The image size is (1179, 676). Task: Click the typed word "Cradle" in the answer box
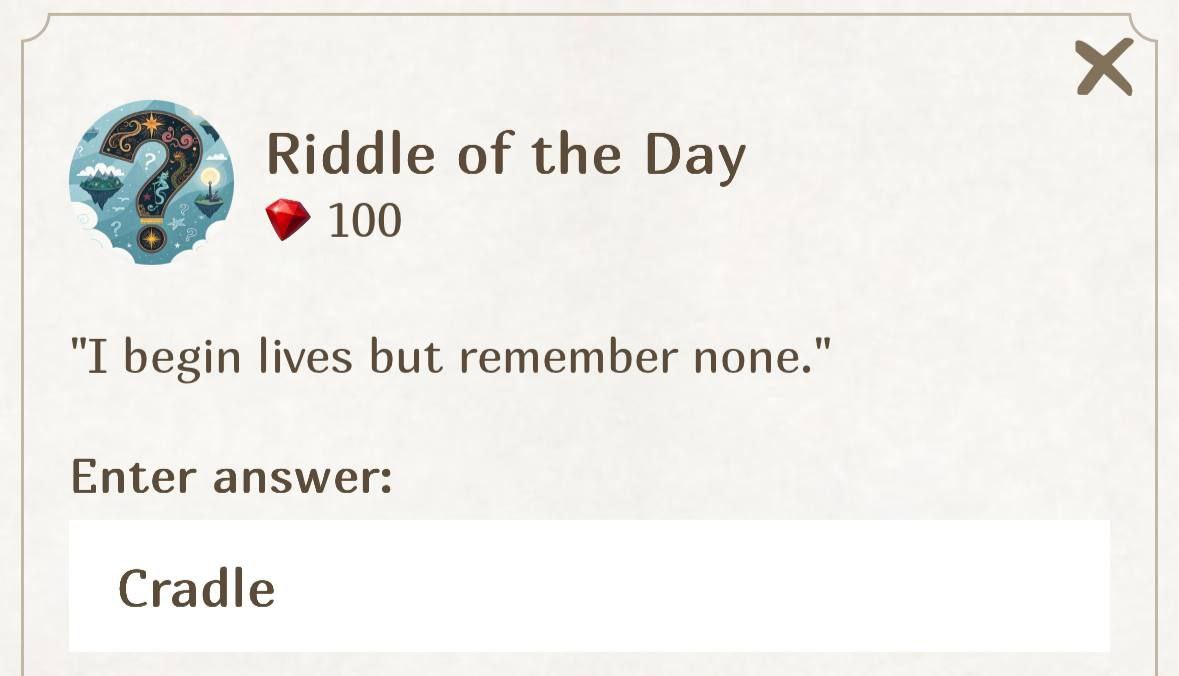click(197, 588)
